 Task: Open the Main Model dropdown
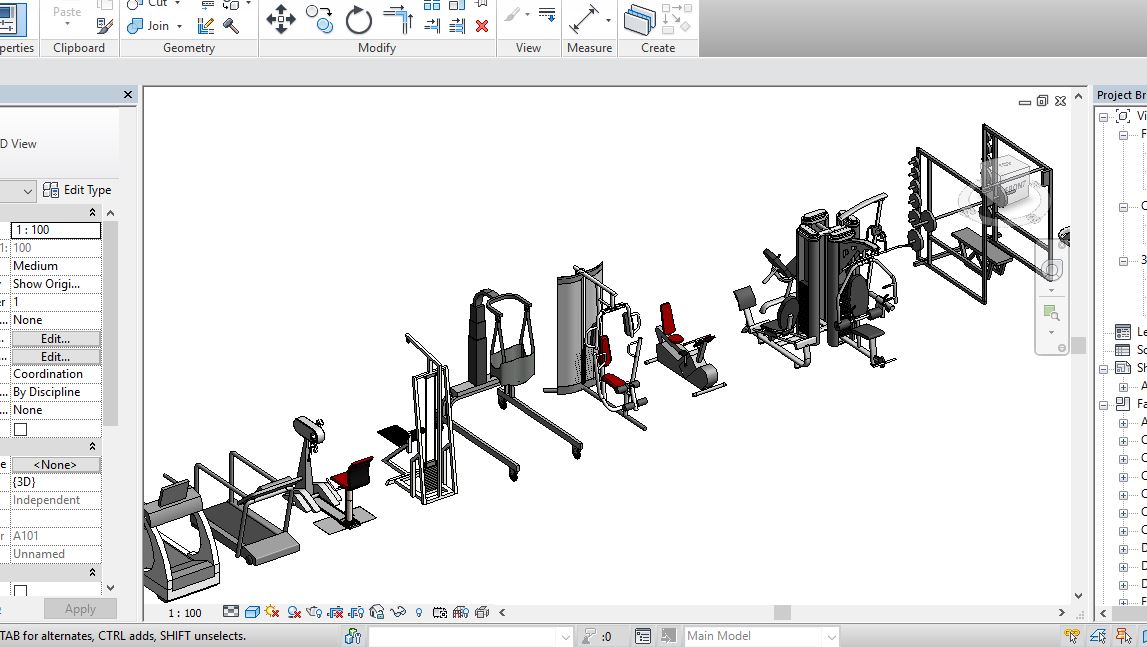click(x=832, y=637)
